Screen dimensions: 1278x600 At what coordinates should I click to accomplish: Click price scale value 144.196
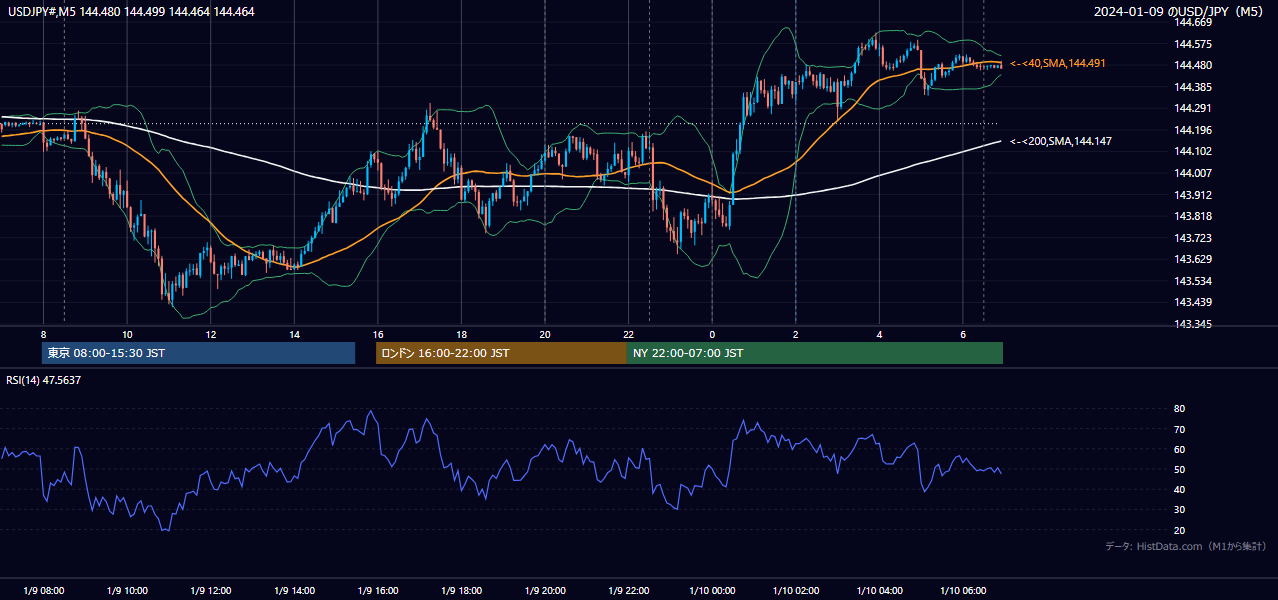pos(1192,130)
